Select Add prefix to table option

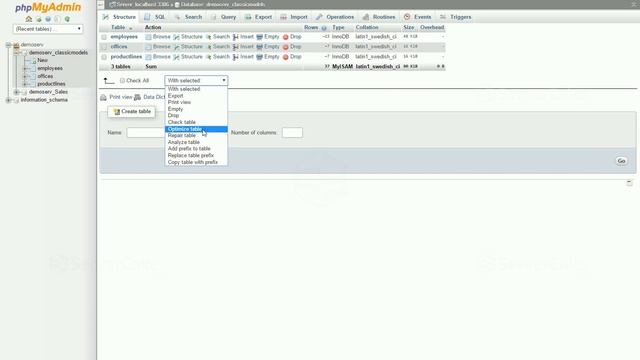point(196,149)
